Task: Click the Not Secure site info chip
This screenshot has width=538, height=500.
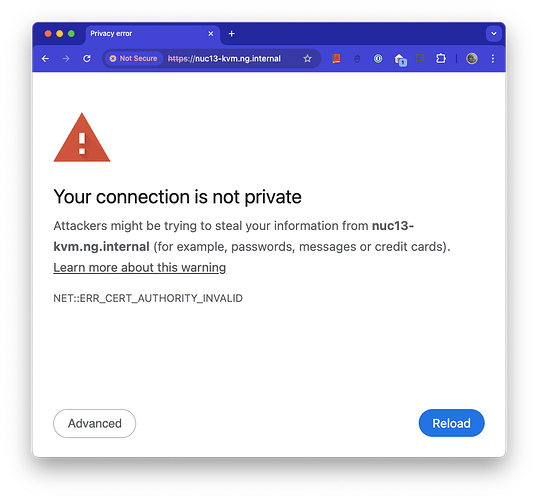Action: pos(133,59)
